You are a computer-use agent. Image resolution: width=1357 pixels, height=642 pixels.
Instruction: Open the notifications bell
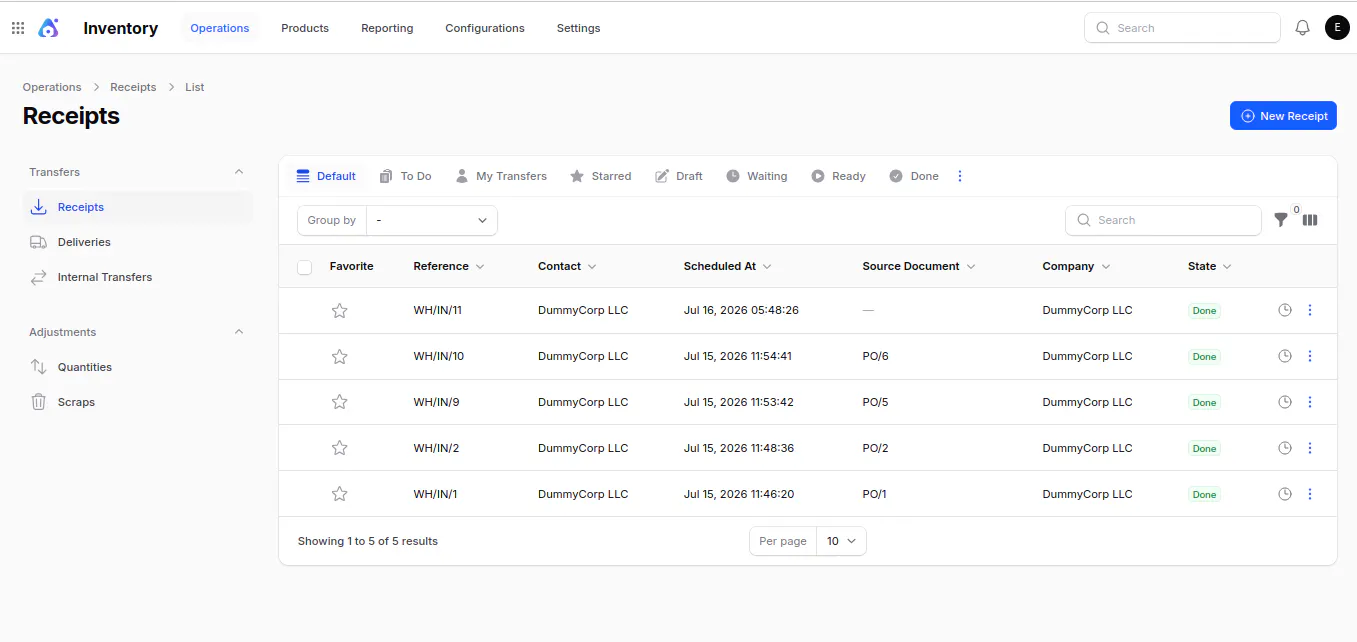[1302, 28]
